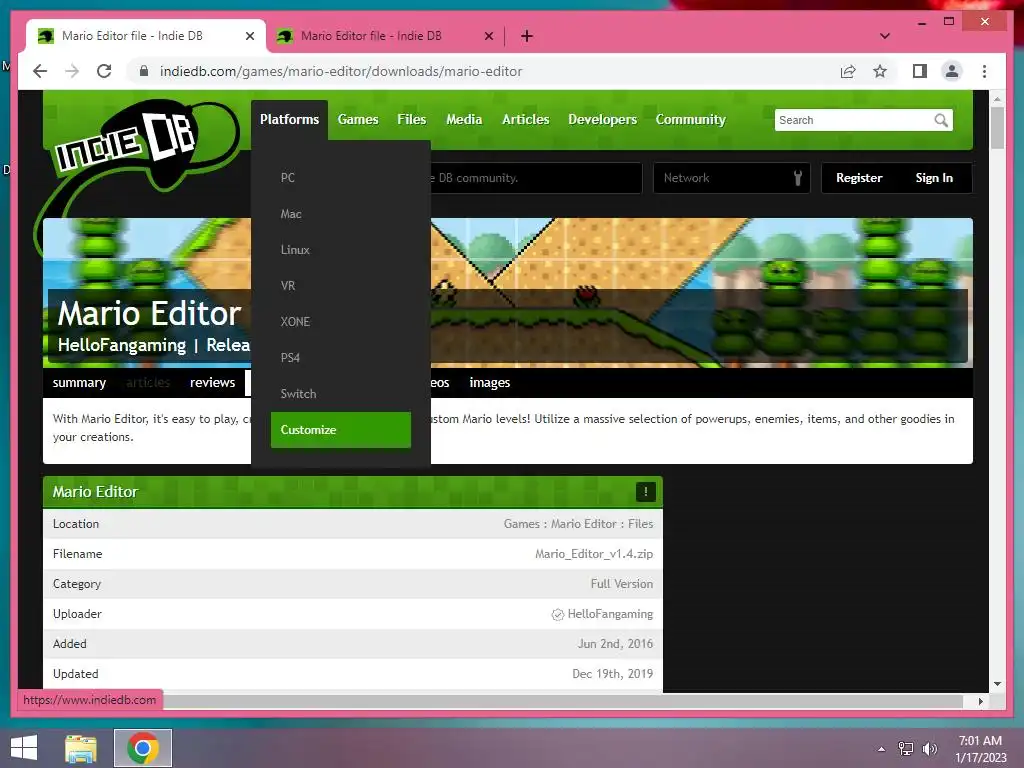1024x768 pixels.
Task: Click the green Customize button
Action: (341, 430)
